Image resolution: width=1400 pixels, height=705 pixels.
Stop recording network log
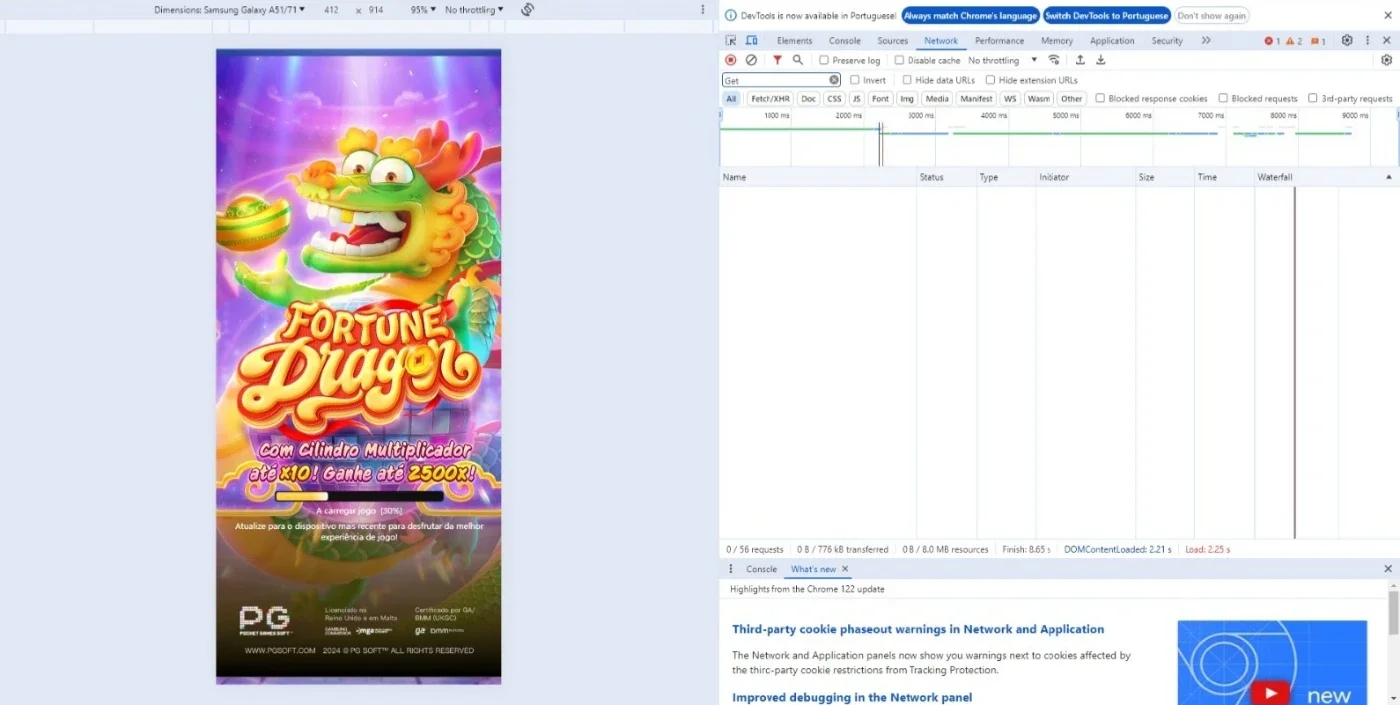click(731, 60)
